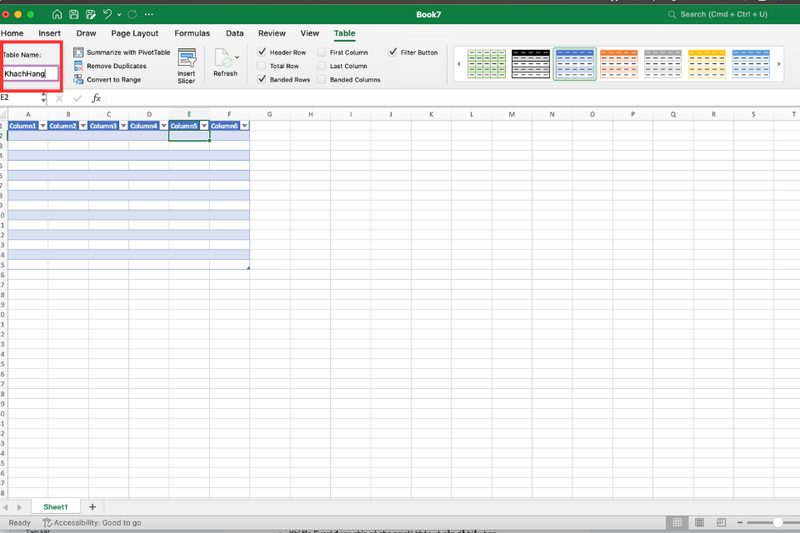
Task: Switch to Page Layout view icon
Action: (x=699, y=522)
